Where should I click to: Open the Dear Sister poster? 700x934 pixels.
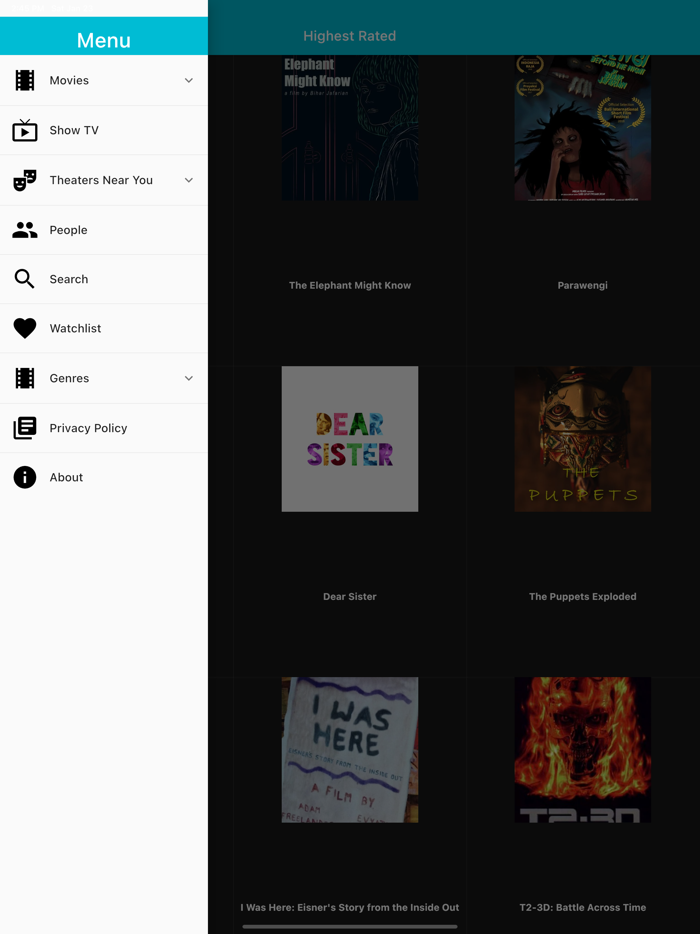(350, 439)
